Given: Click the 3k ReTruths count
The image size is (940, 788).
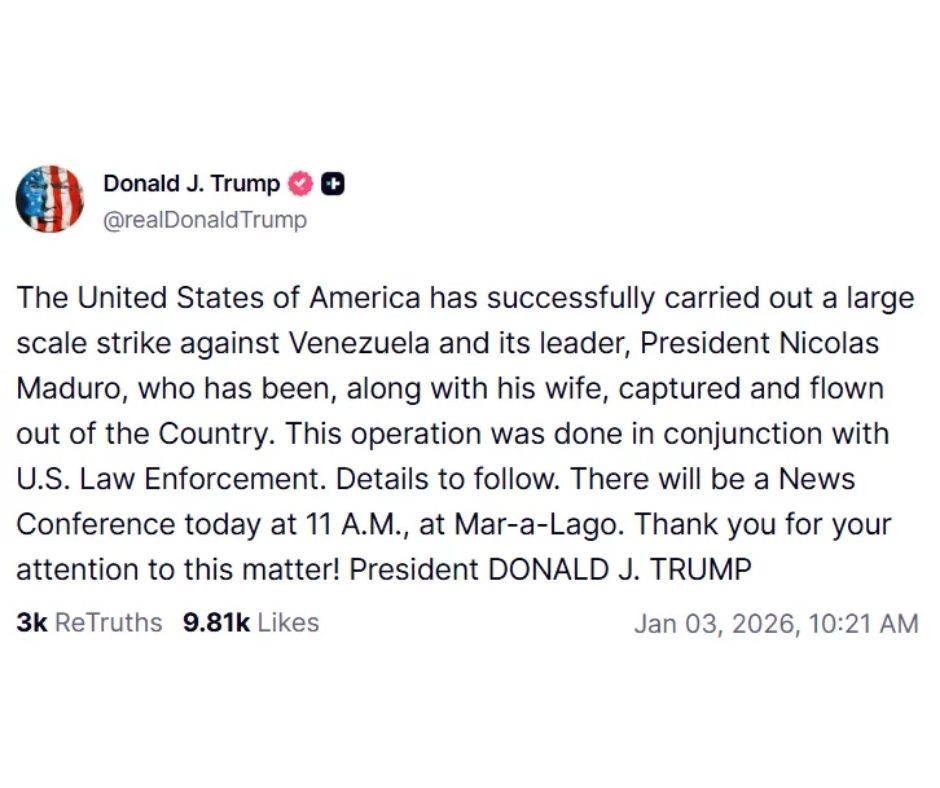Looking at the screenshot, I should 30,623.
